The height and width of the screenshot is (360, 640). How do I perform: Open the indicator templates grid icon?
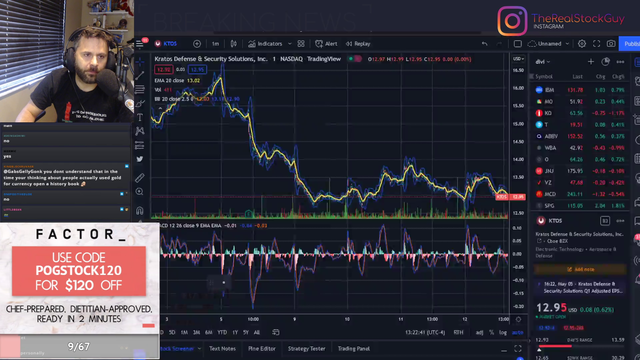coord(301,44)
